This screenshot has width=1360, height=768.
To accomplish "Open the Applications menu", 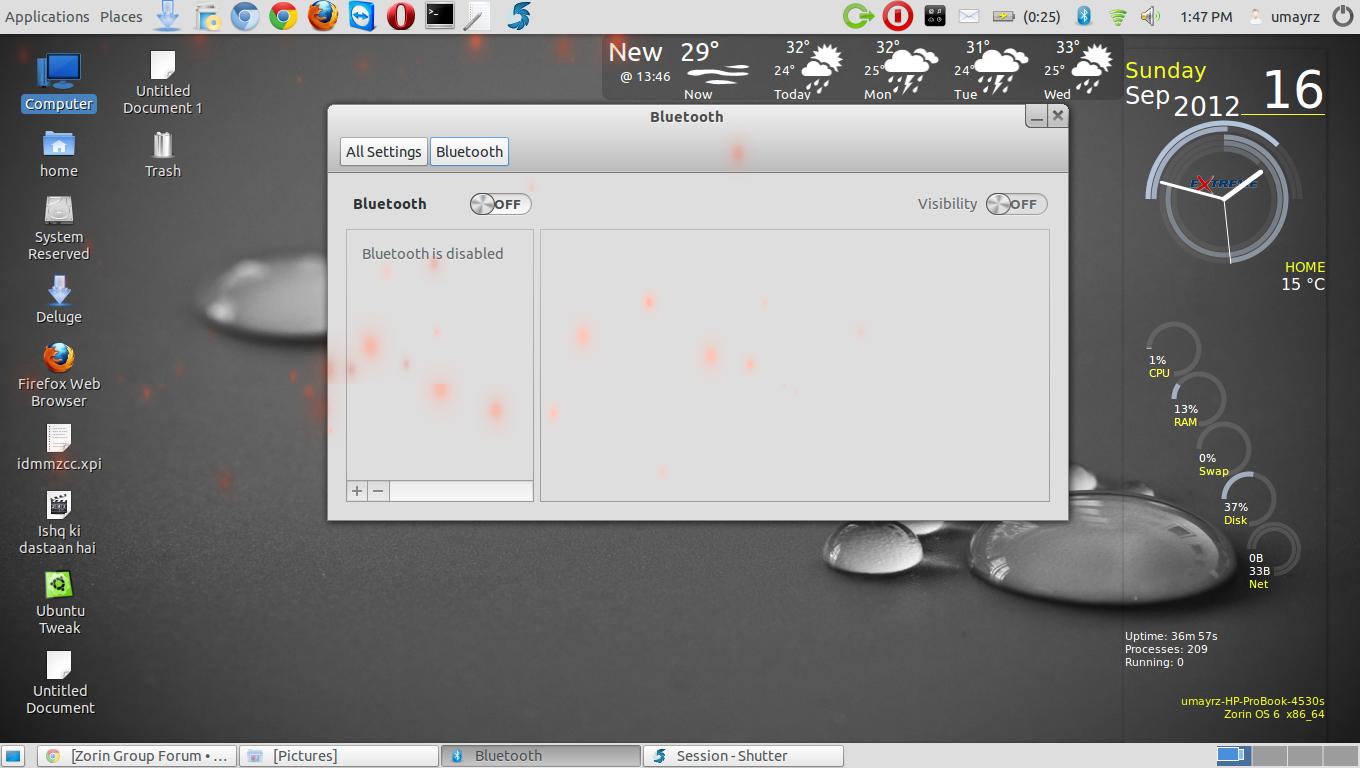I will (47, 16).
